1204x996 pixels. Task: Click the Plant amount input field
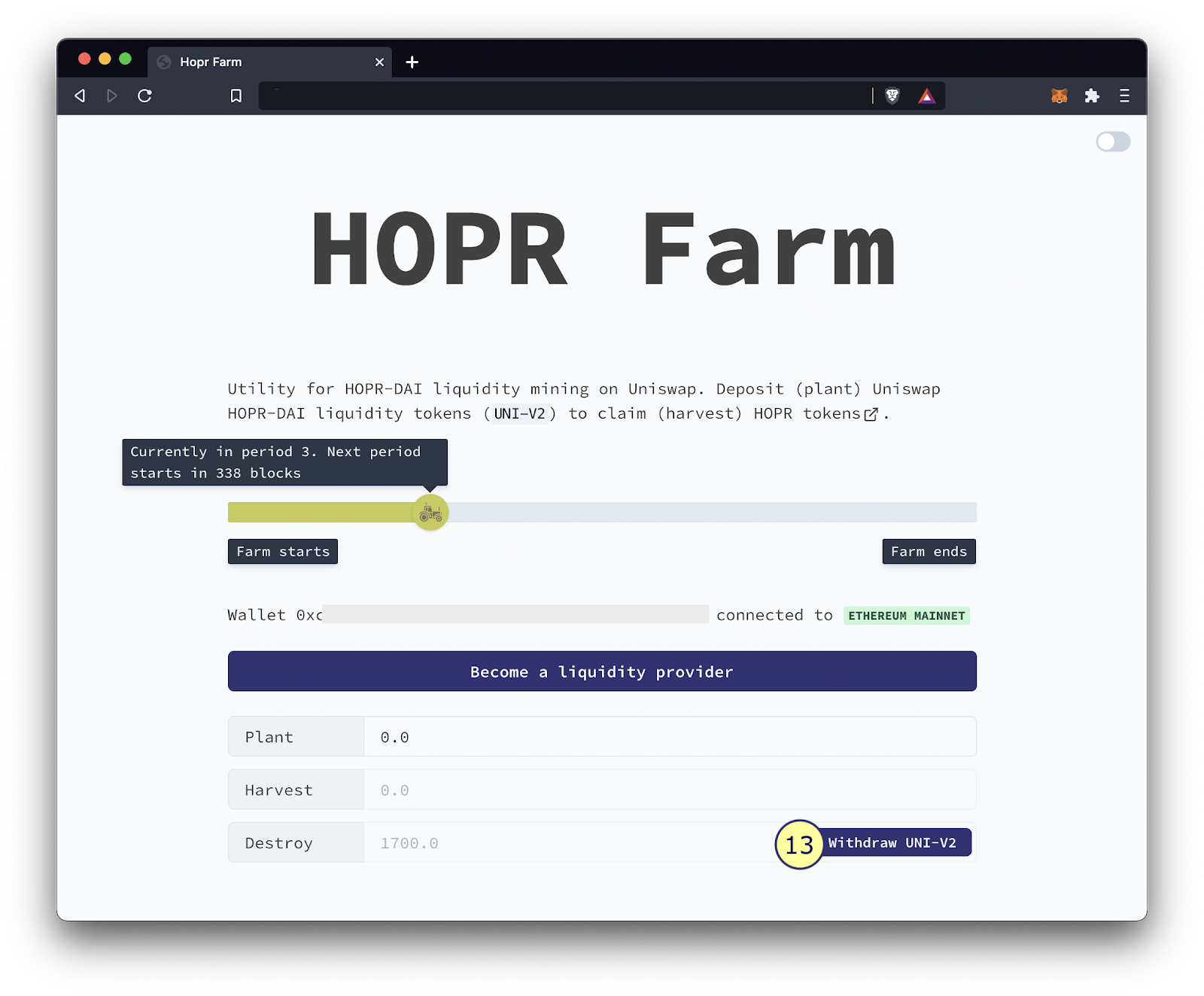tap(670, 736)
